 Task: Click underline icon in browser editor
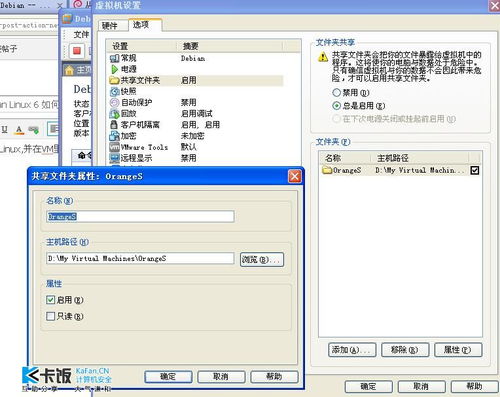click(5, 129)
